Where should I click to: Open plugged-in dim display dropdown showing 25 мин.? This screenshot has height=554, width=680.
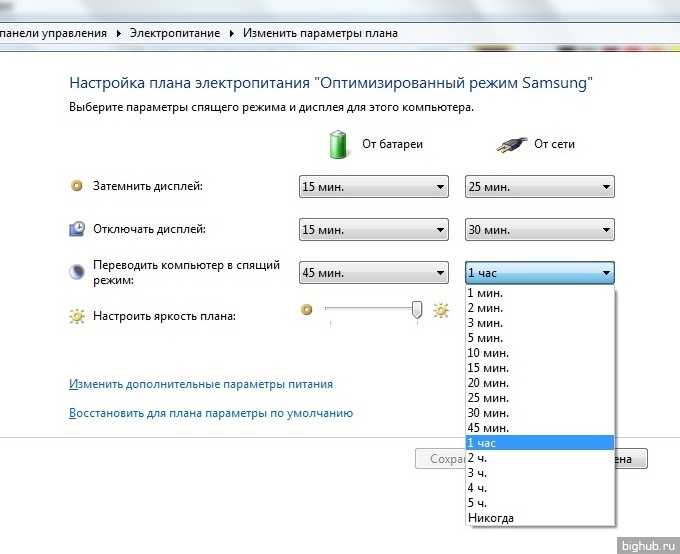(539, 187)
